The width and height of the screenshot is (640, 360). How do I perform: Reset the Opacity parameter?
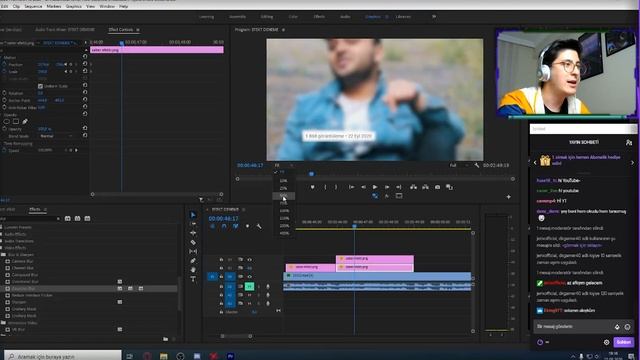[85, 128]
